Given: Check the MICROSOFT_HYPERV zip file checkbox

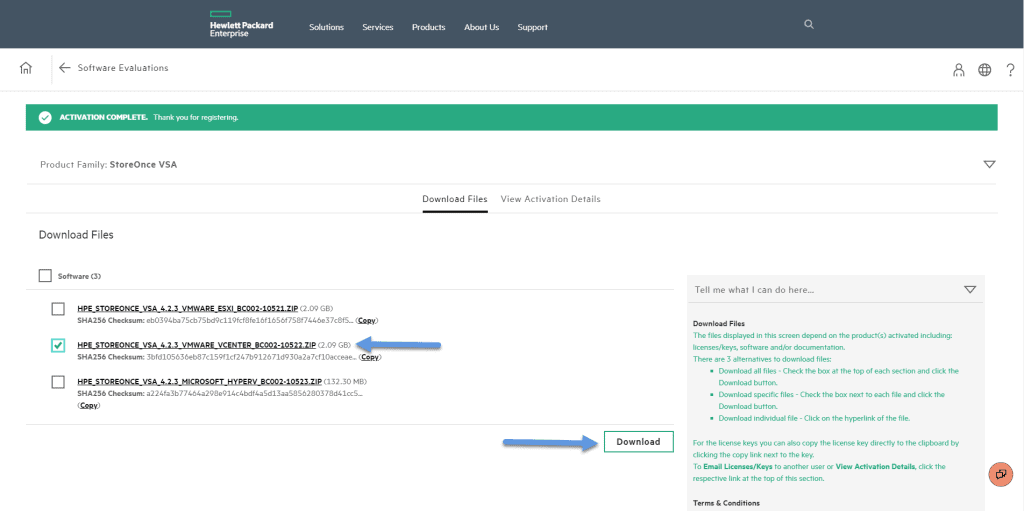Looking at the screenshot, I should (58, 382).
